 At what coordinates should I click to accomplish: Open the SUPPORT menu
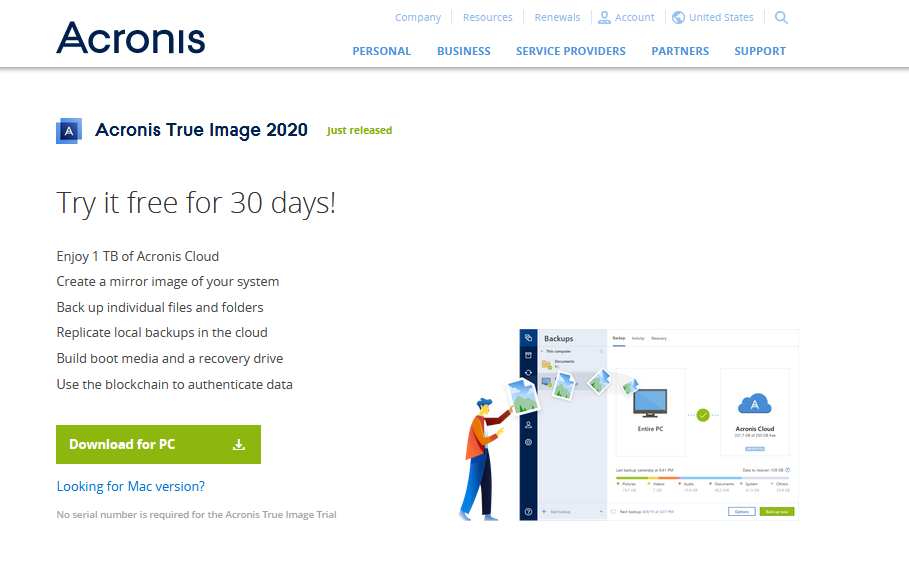(x=760, y=51)
